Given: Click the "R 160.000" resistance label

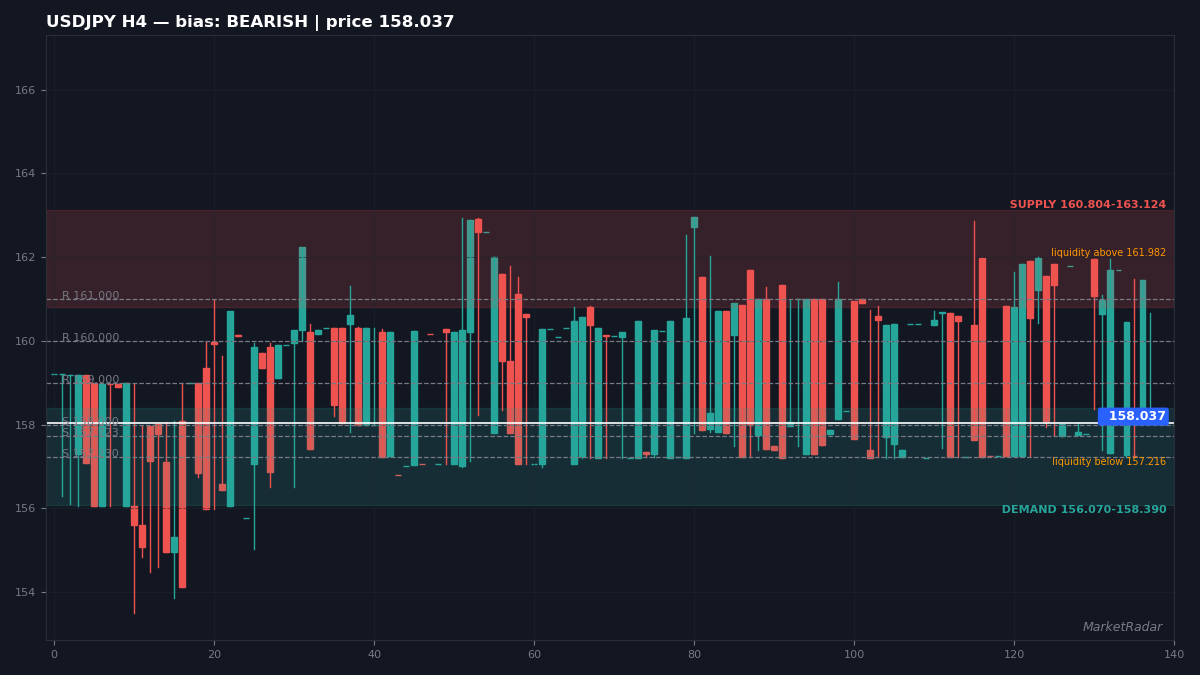Looking at the screenshot, I should tap(90, 338).
